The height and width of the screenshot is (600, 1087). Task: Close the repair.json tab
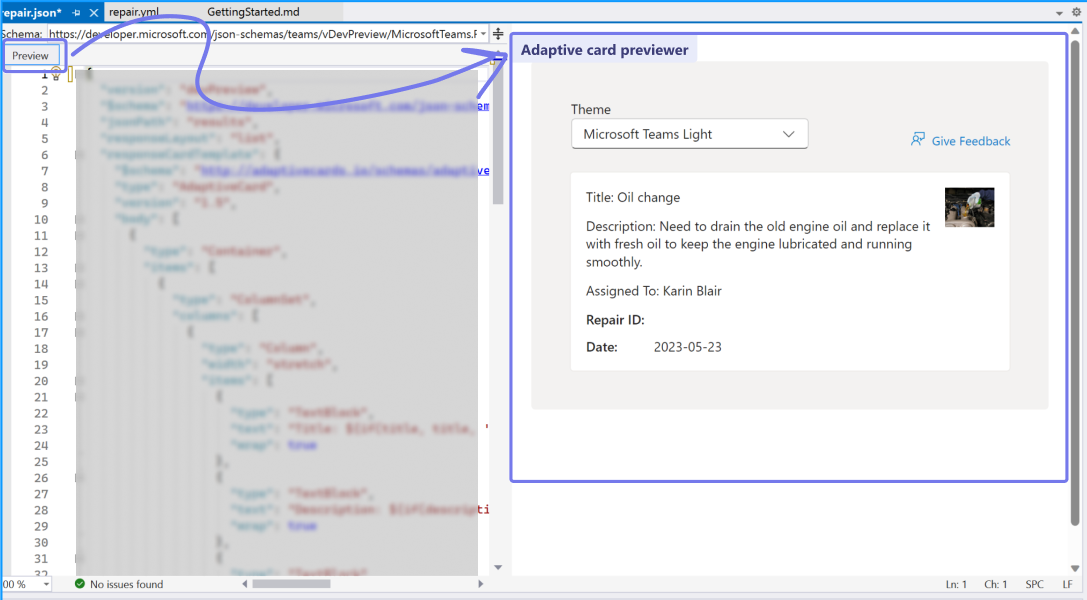94,12
